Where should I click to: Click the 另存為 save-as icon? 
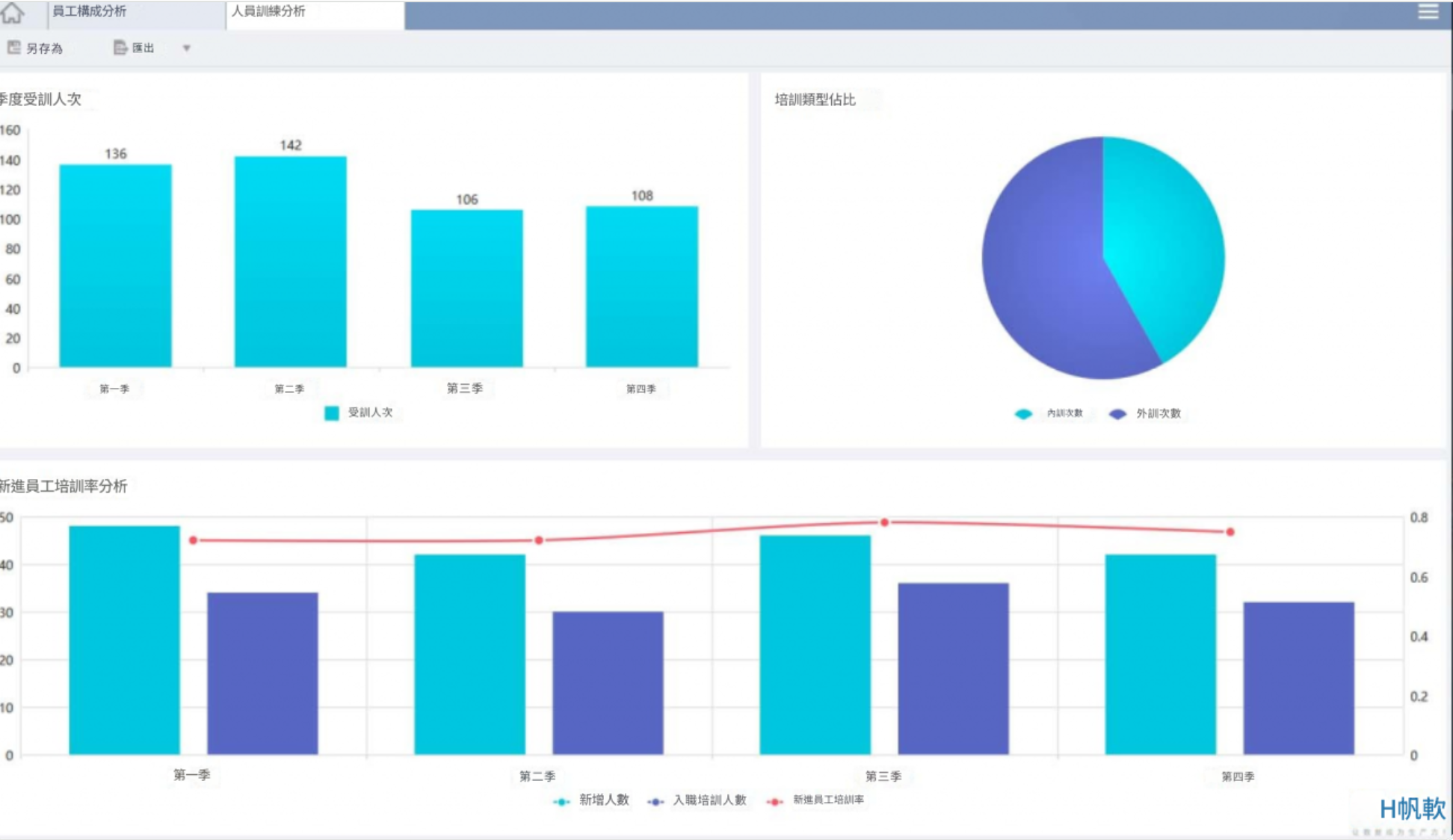14,48
